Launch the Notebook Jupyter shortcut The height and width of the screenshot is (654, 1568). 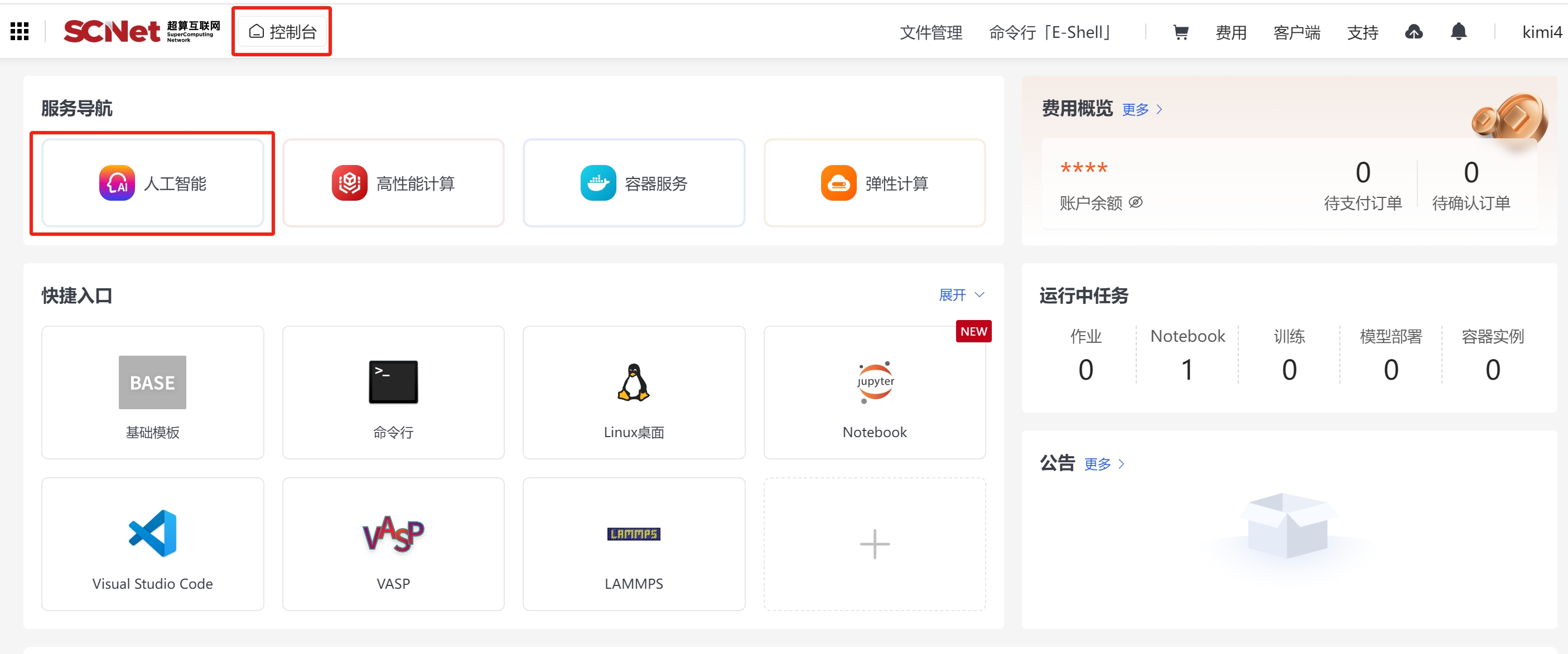(874, 393)
